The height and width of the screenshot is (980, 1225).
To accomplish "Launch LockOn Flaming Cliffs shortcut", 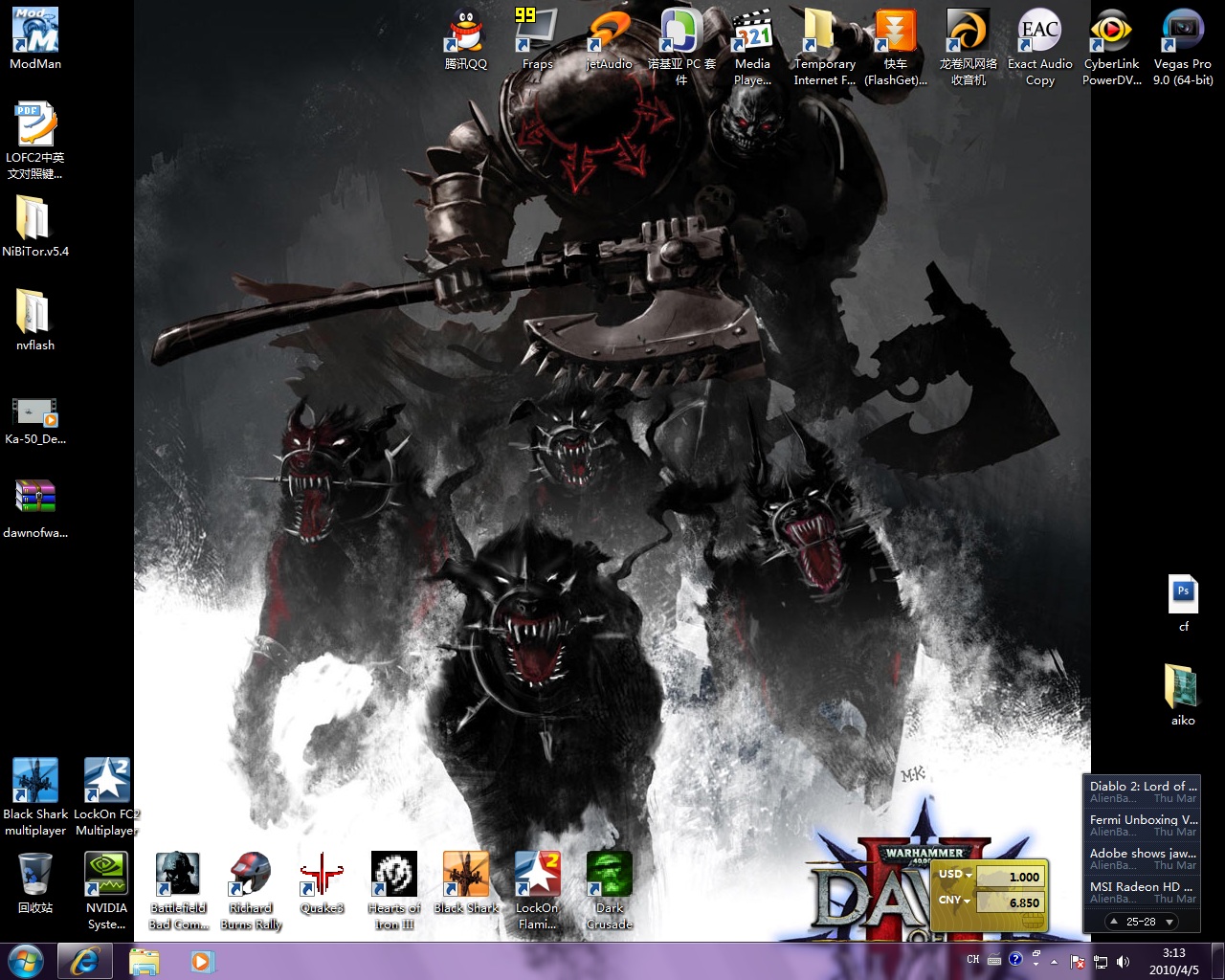I will 538,891.
